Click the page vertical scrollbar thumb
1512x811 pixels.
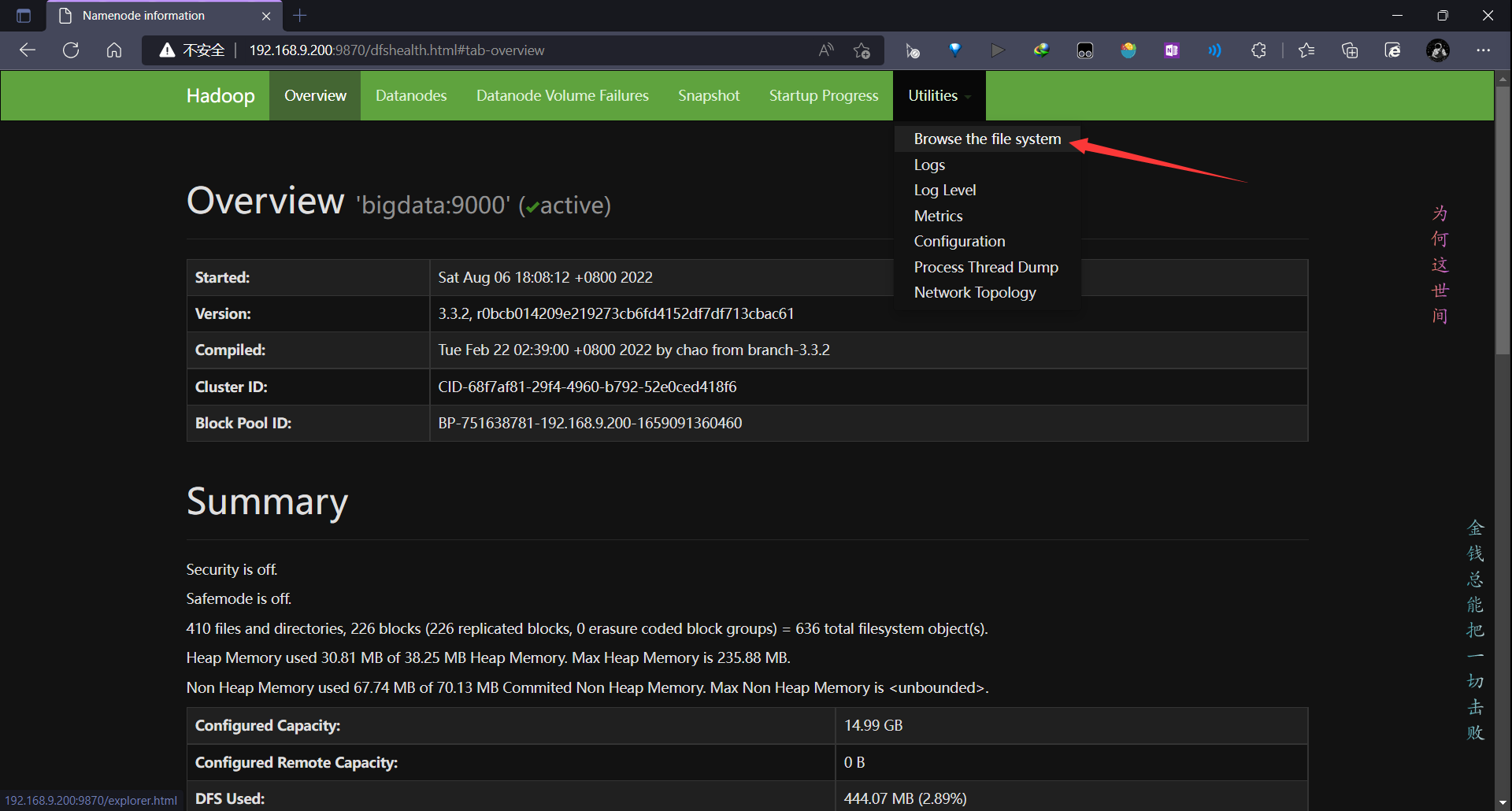coord(1503,220)
